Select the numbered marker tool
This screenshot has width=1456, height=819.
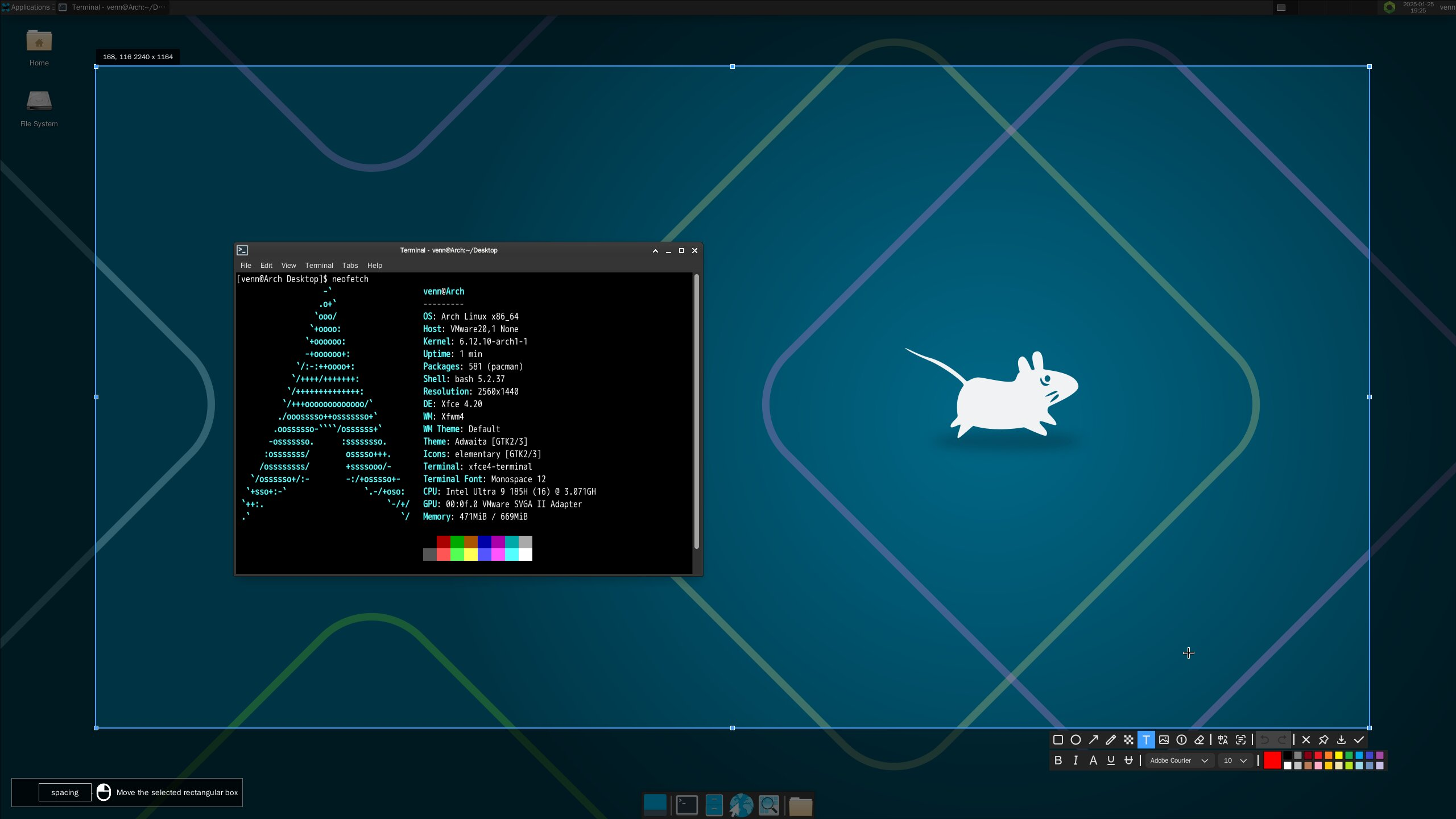[1181, 740]
